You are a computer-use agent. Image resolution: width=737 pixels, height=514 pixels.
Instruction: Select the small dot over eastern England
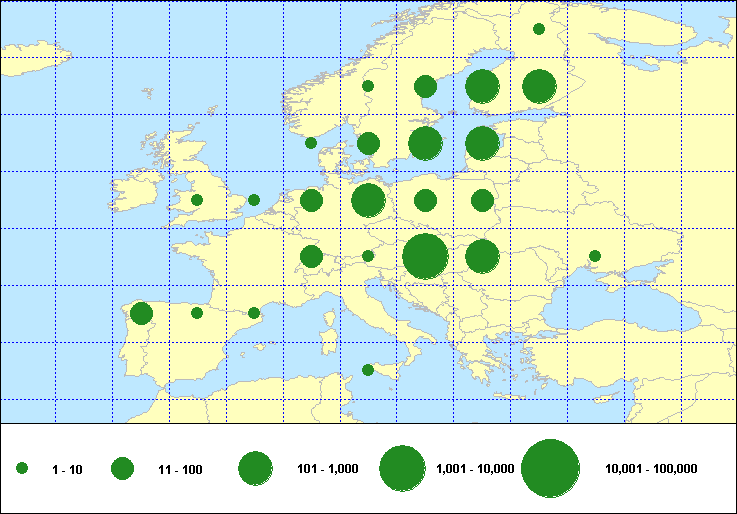254,200
